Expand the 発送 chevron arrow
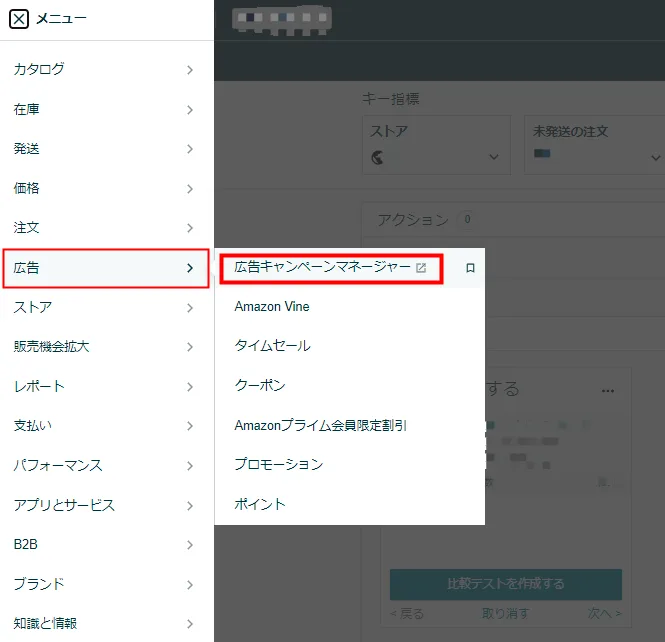665x642 pixels. click(x=190, y=149)
